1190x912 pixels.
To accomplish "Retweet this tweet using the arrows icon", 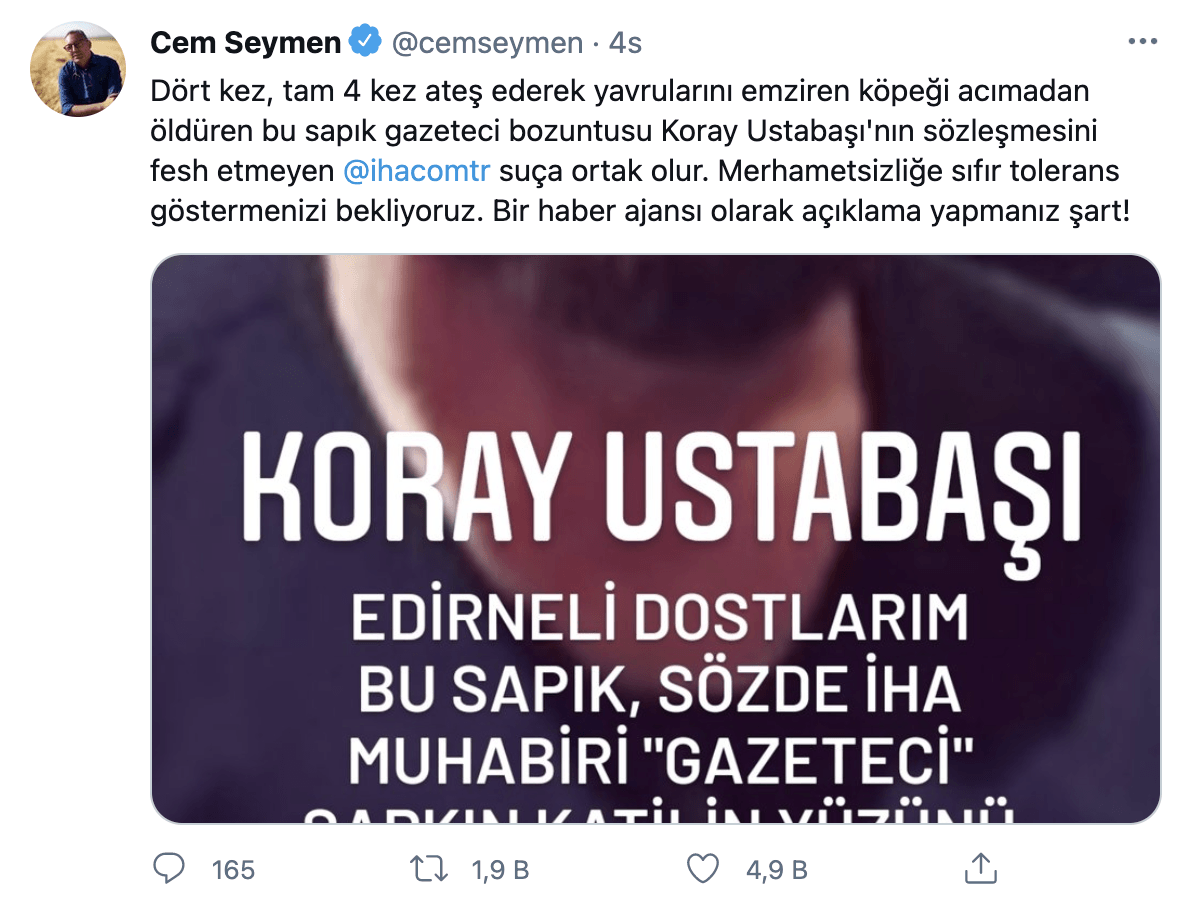I will pyautogui.click(x=429, y=869).
